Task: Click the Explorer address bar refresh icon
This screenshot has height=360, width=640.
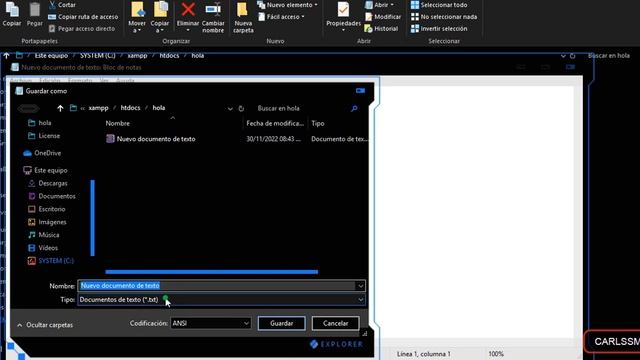Action: tap(573, 56)
